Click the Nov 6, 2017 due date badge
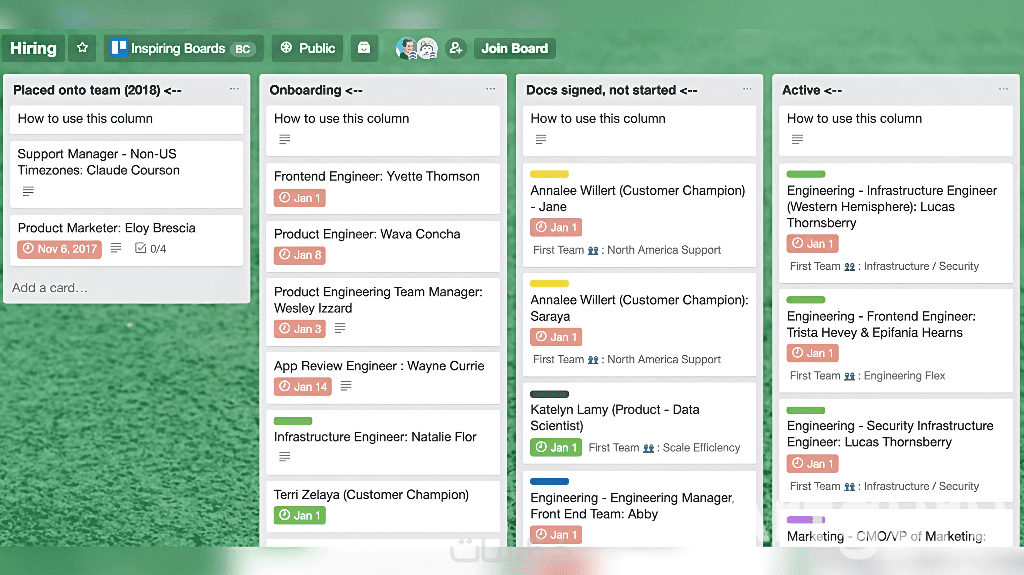Image resolution: width=1024 pixels, height=575 pixels. [x=59, y=248]
